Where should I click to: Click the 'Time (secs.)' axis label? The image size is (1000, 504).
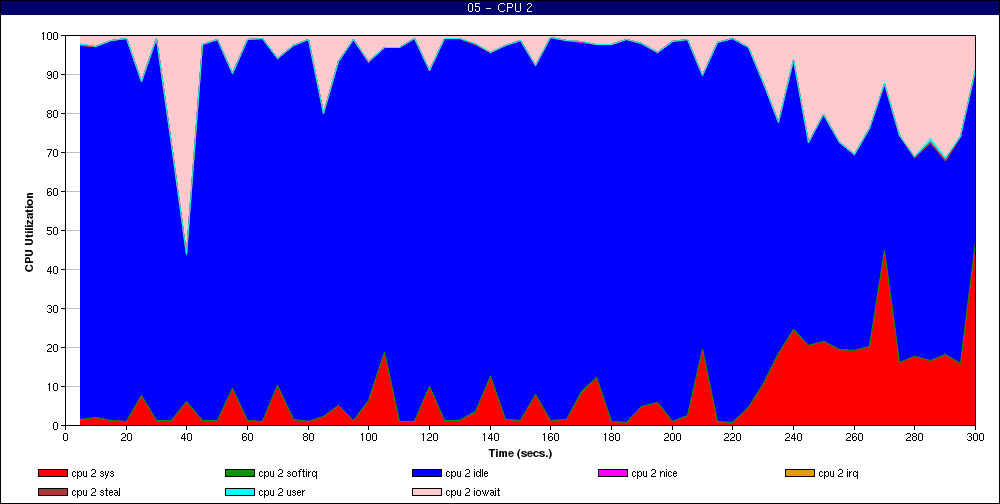click(x=520, y=454)
